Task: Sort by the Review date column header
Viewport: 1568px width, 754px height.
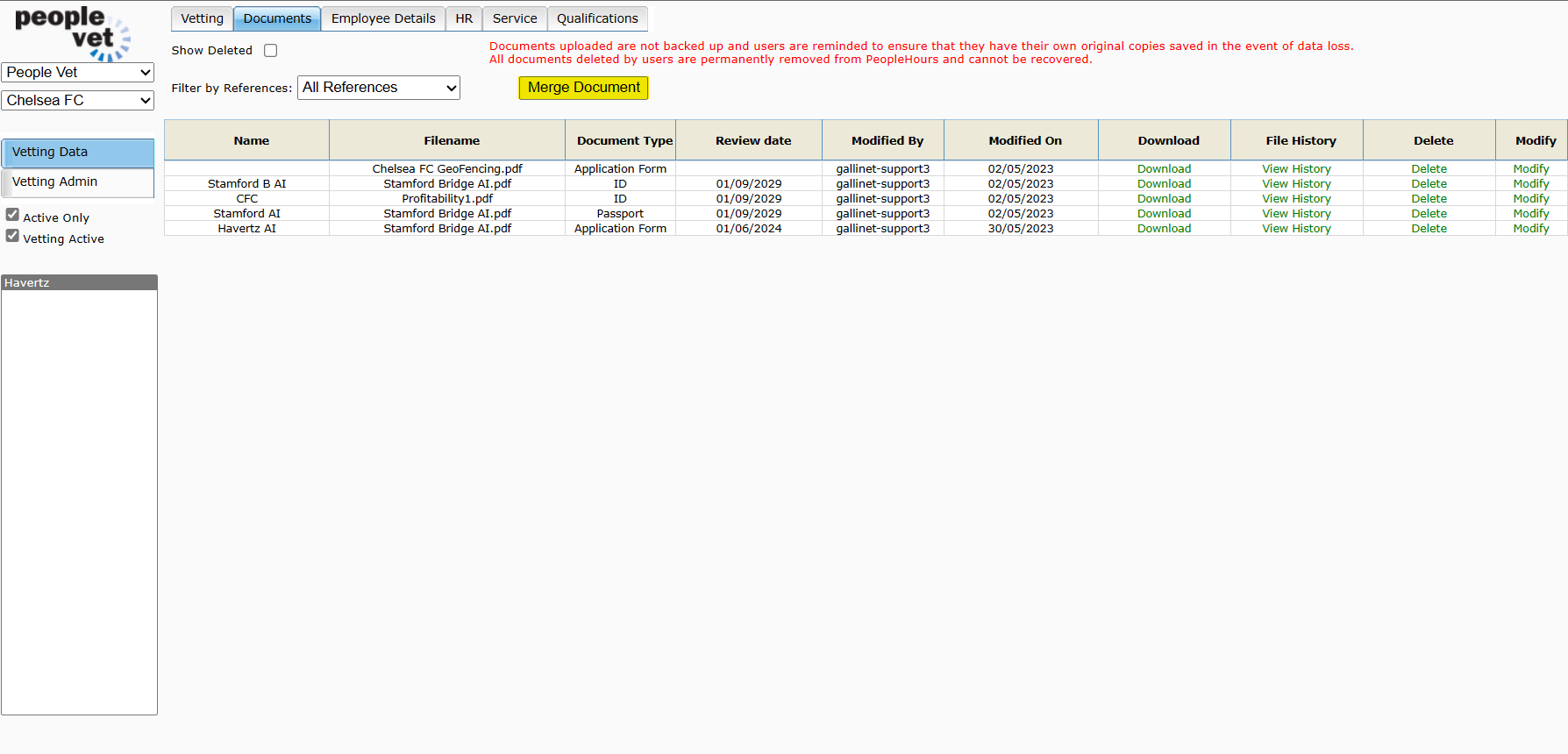Action: (752, 140)
